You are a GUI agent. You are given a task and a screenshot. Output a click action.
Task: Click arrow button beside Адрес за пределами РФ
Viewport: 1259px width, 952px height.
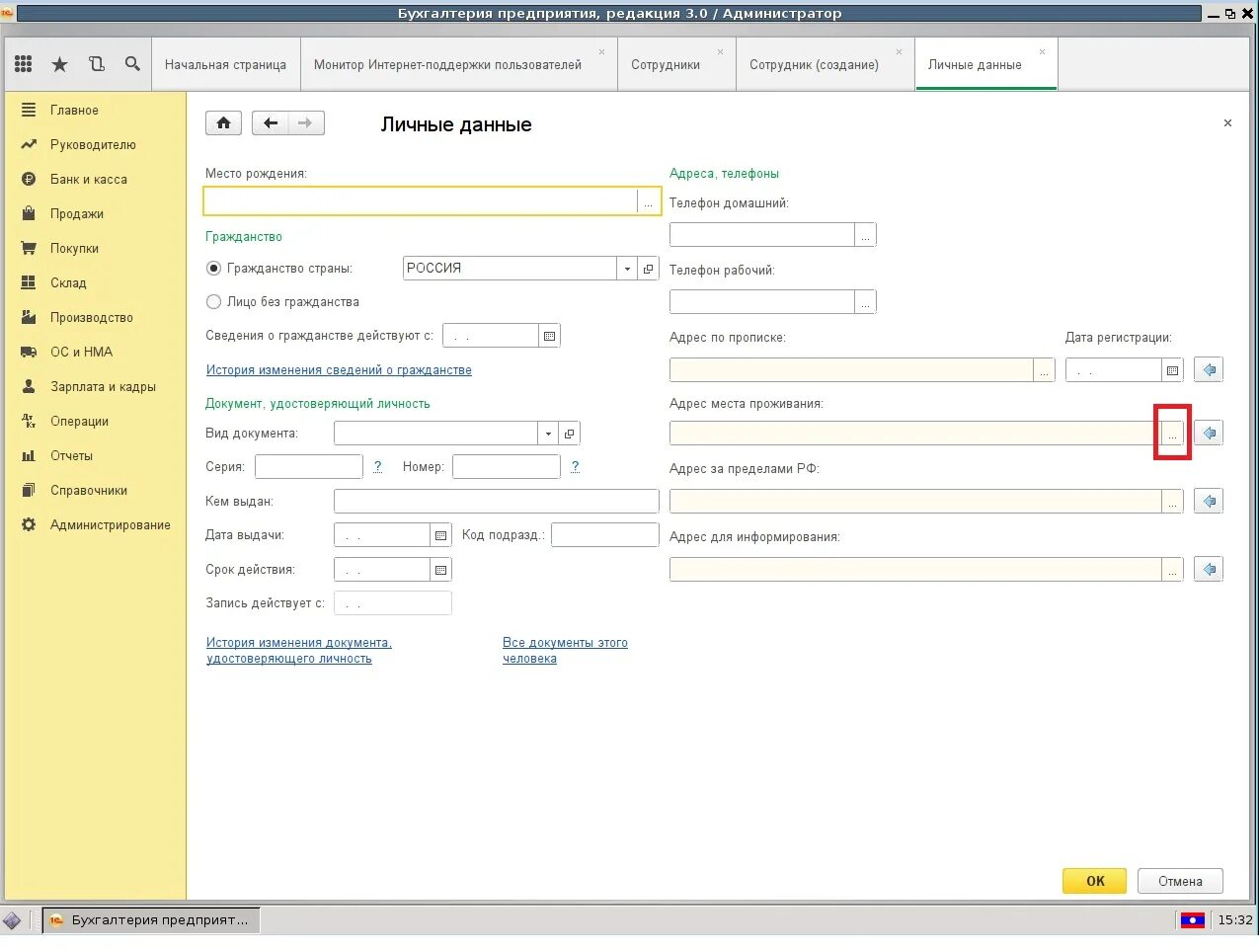click(1209, 501)
